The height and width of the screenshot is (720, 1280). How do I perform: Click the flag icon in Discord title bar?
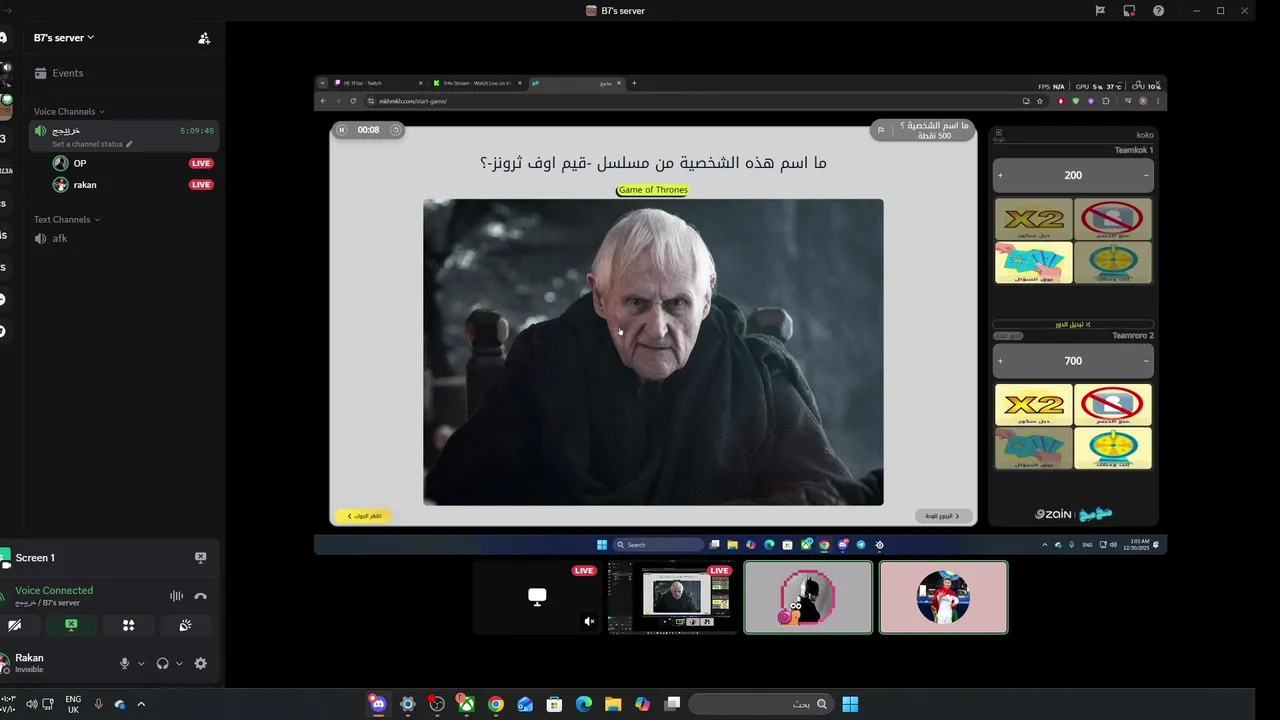coord(1100,11)
